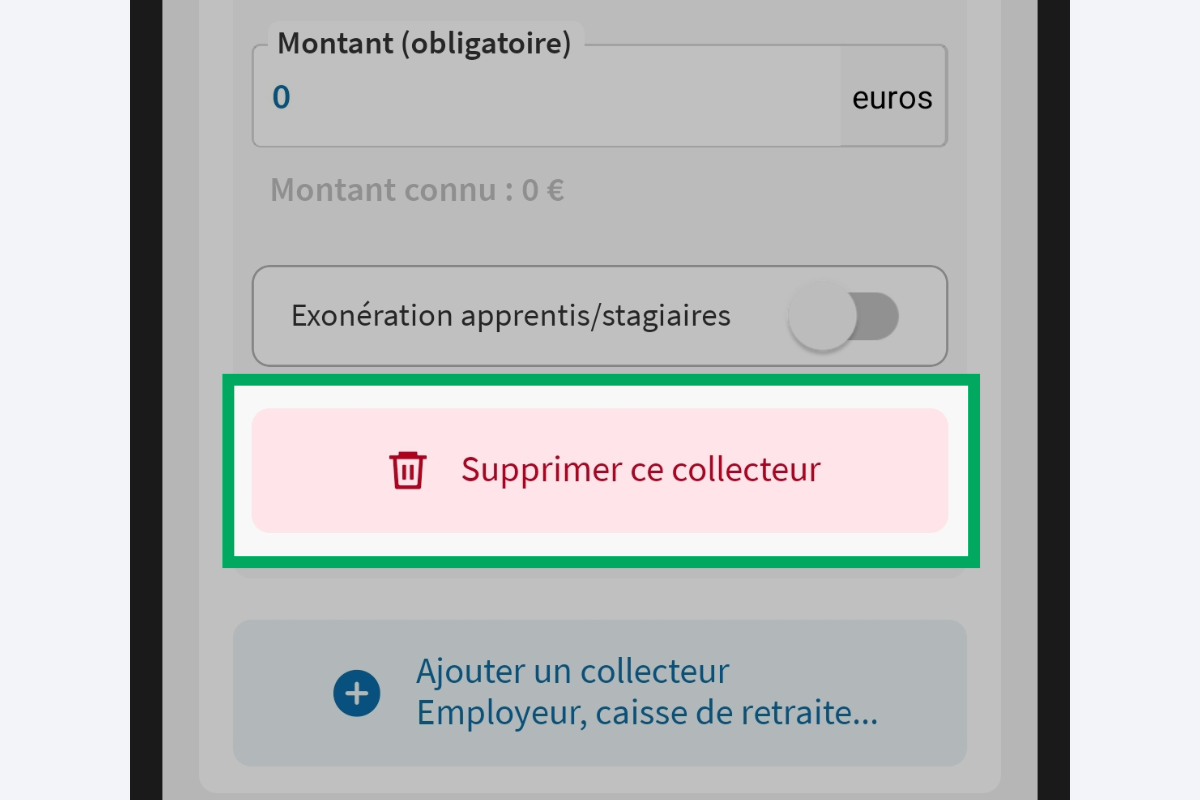This screenshot has width=1200, height=800.
Task: Click the euros unit area
Action: pyautogui.click(x=890, y=96)
